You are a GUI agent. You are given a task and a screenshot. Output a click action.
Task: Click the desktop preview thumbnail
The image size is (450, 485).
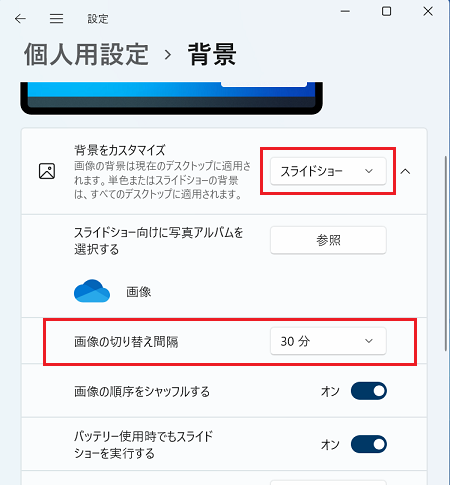pos(171,98)
